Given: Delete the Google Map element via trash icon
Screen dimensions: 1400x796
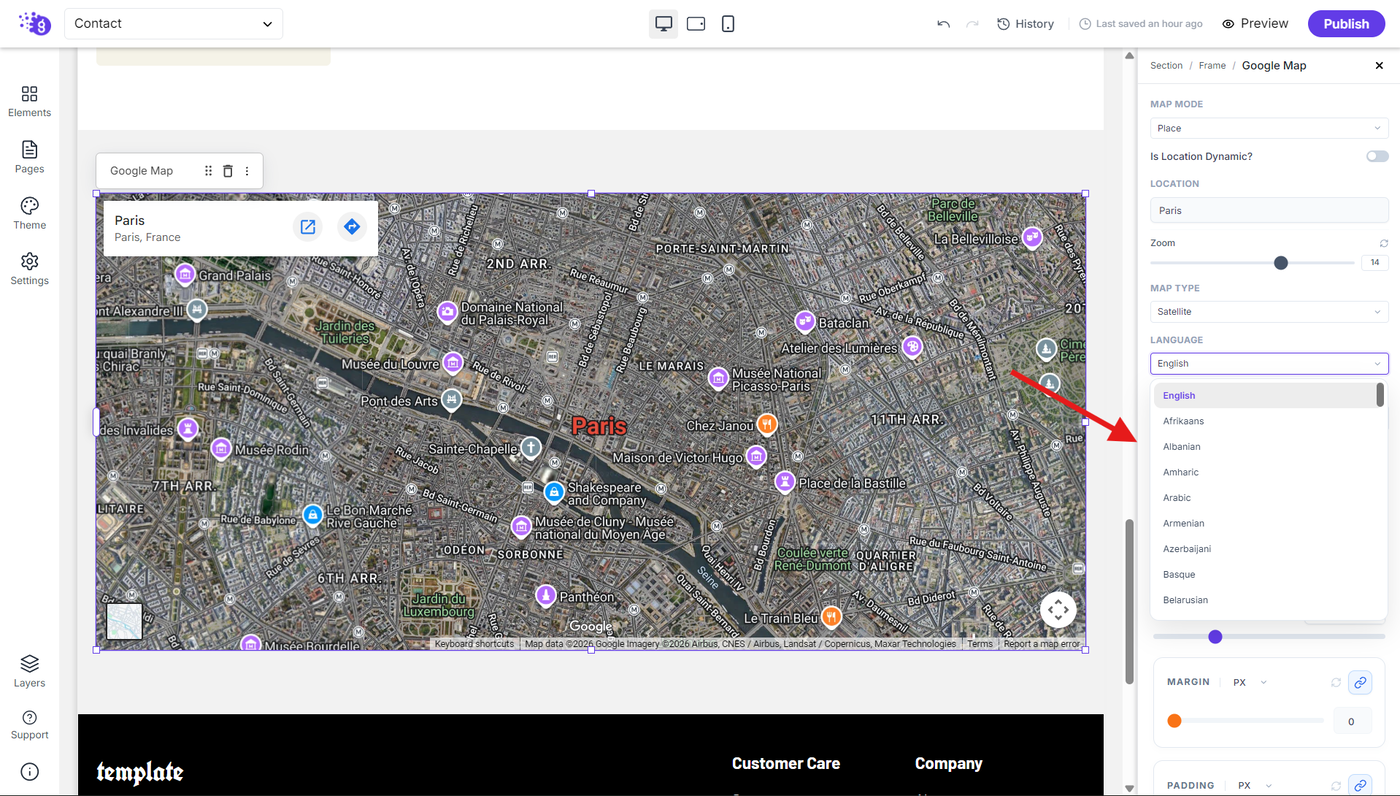Looking at the screenshot, I should [x=227, y=171].
